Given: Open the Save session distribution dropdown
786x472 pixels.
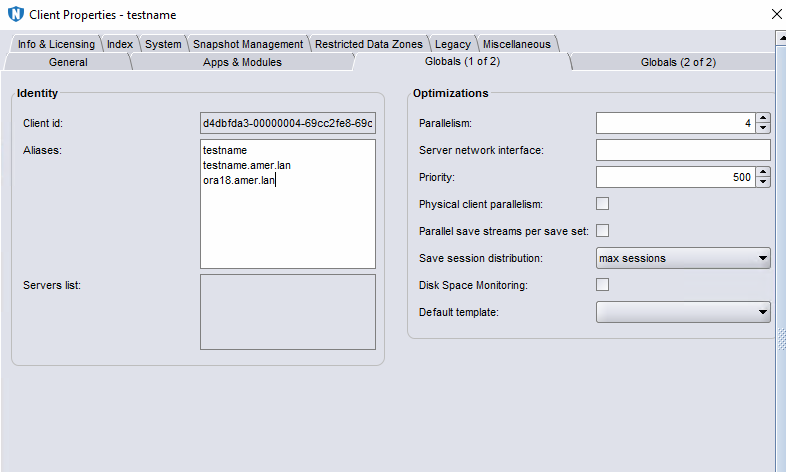Looking at the screenshot, I should coord(683,258).
